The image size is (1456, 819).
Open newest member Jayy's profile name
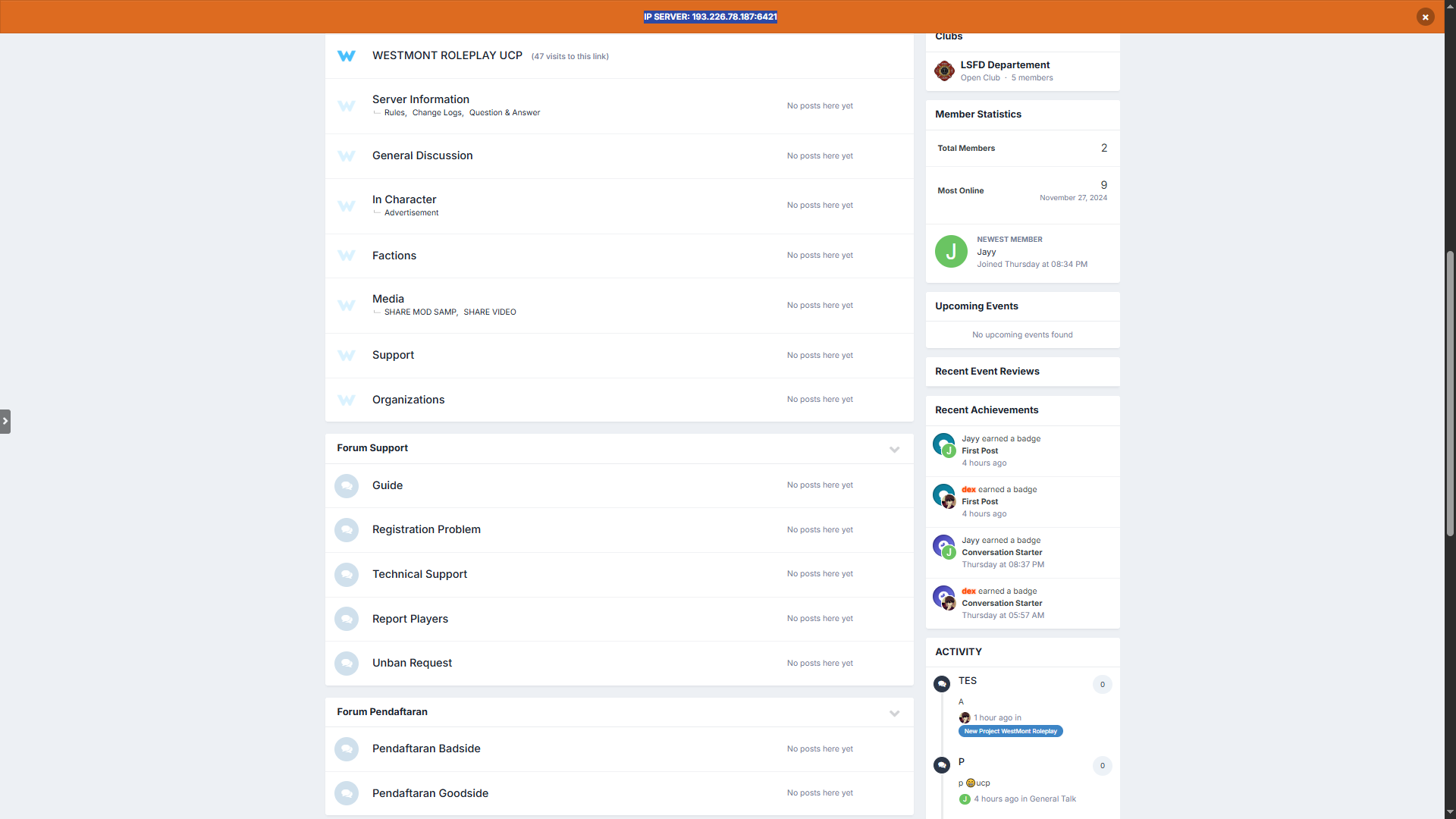pyautogui.click(x=987, y=252)
